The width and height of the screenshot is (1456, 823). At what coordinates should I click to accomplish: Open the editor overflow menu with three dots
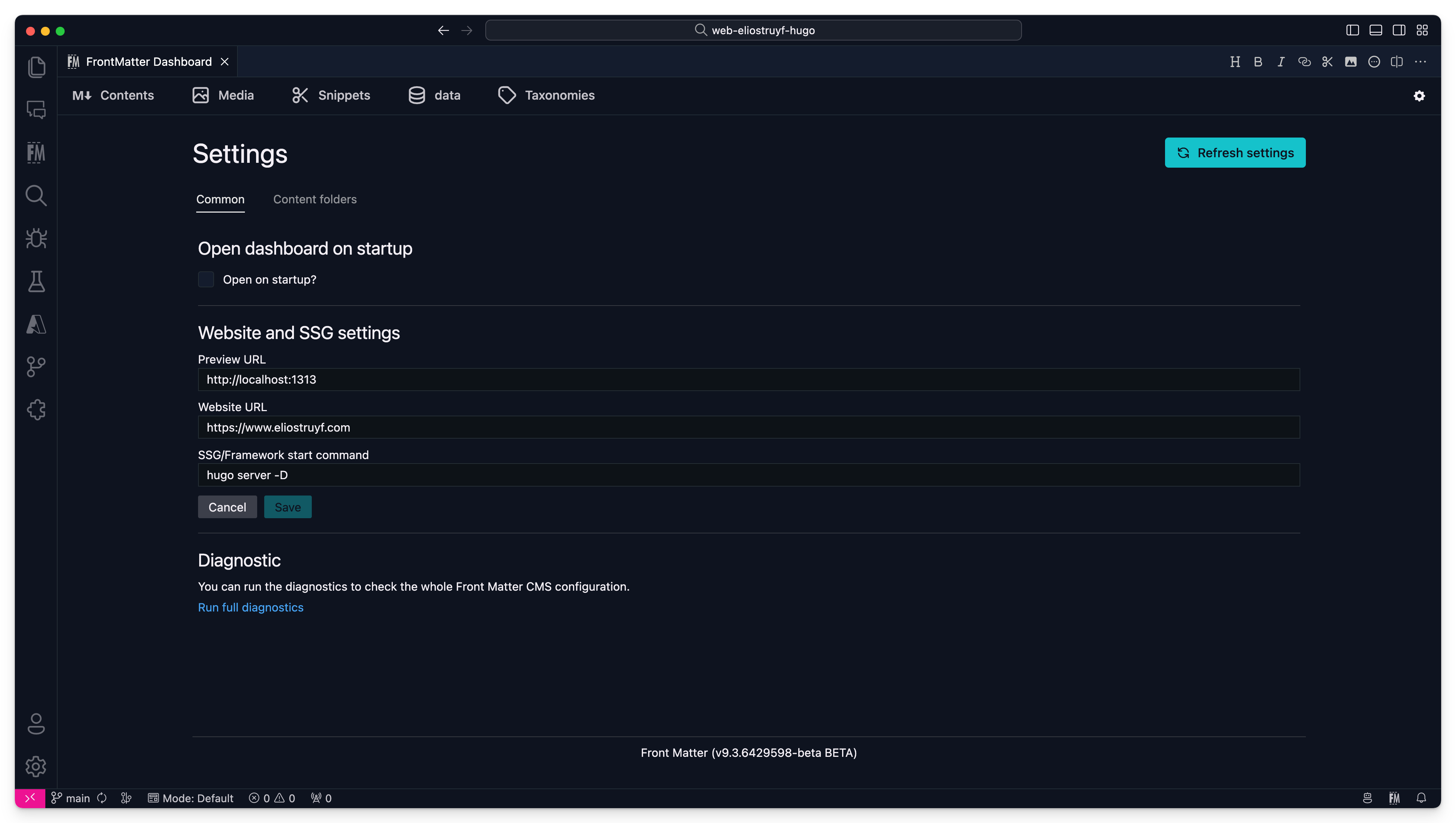[1420, 62]
